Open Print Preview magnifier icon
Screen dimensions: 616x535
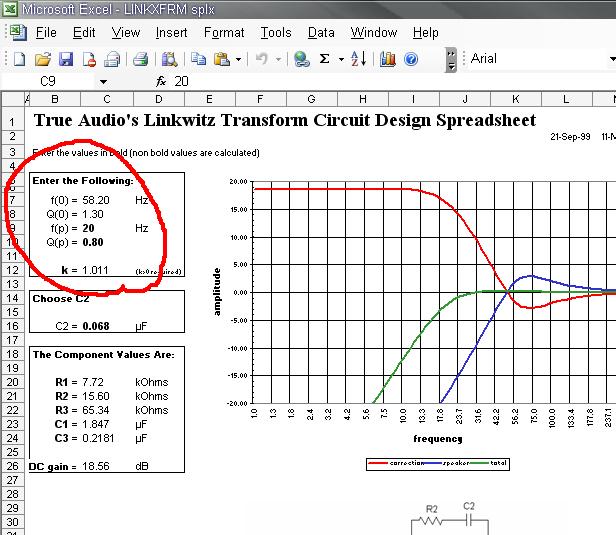tap(169, 59)
